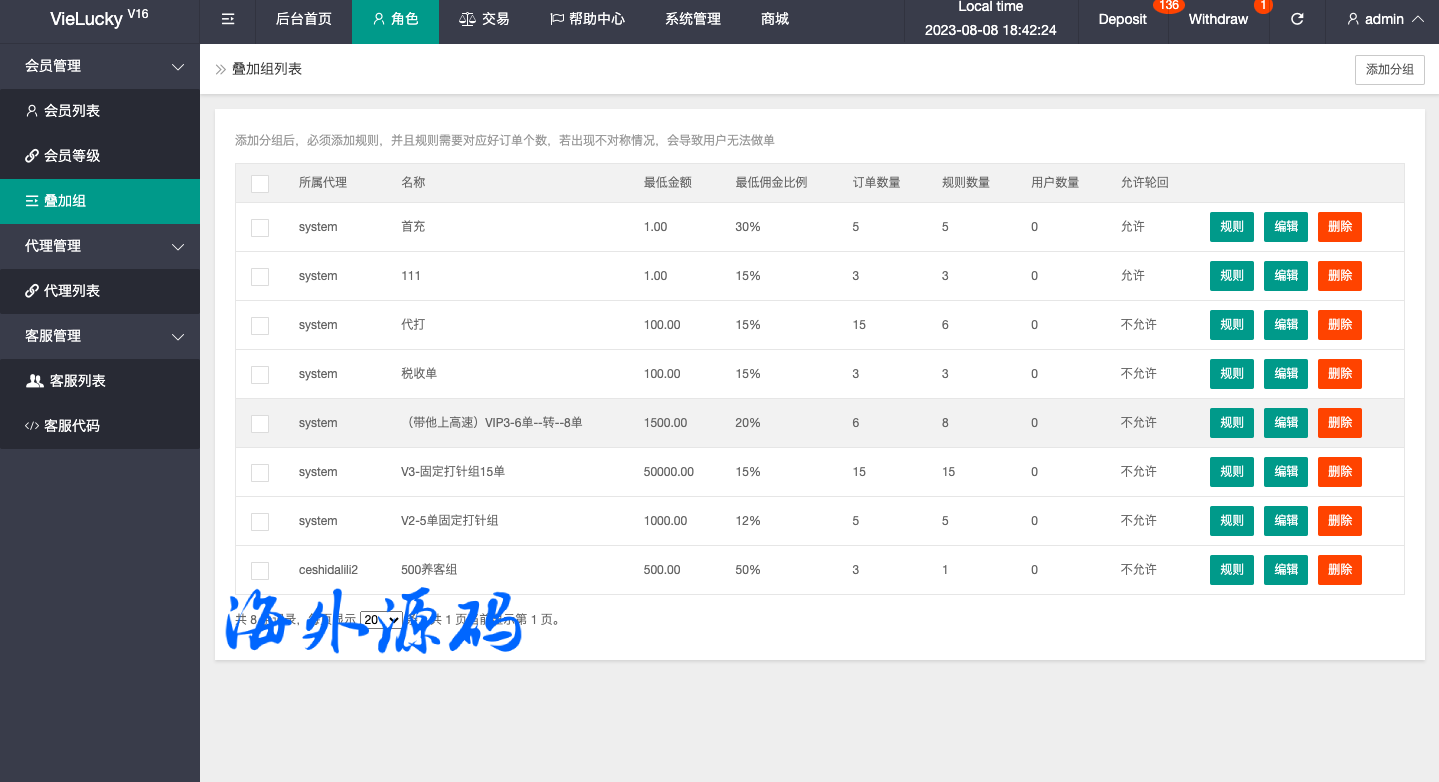Click the refresh icon in top bar
This screenshot has height=782, width=1439.
1297,19
